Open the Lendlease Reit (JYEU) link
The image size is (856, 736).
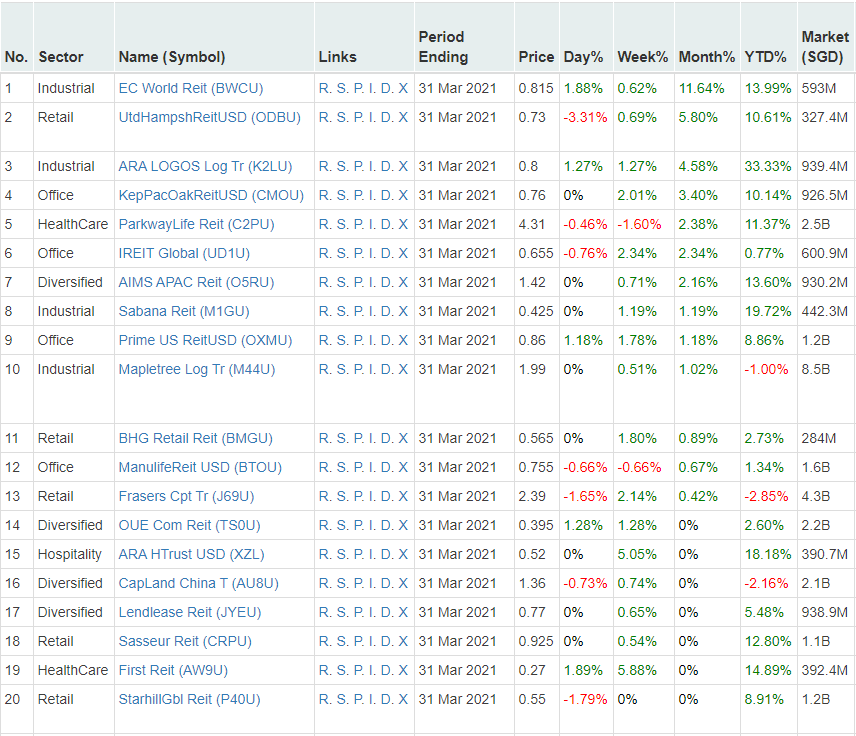pyautogui.click(x=189, y=612)
